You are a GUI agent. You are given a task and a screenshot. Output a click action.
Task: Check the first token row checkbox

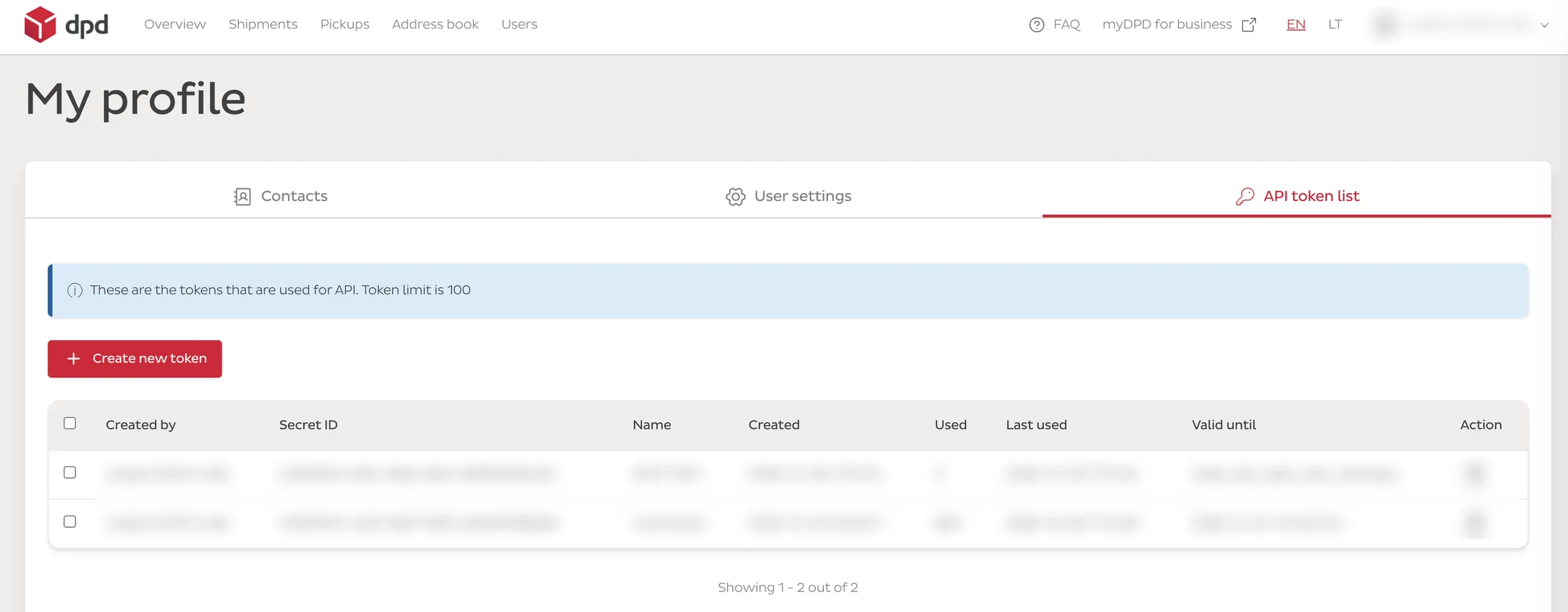70,472
